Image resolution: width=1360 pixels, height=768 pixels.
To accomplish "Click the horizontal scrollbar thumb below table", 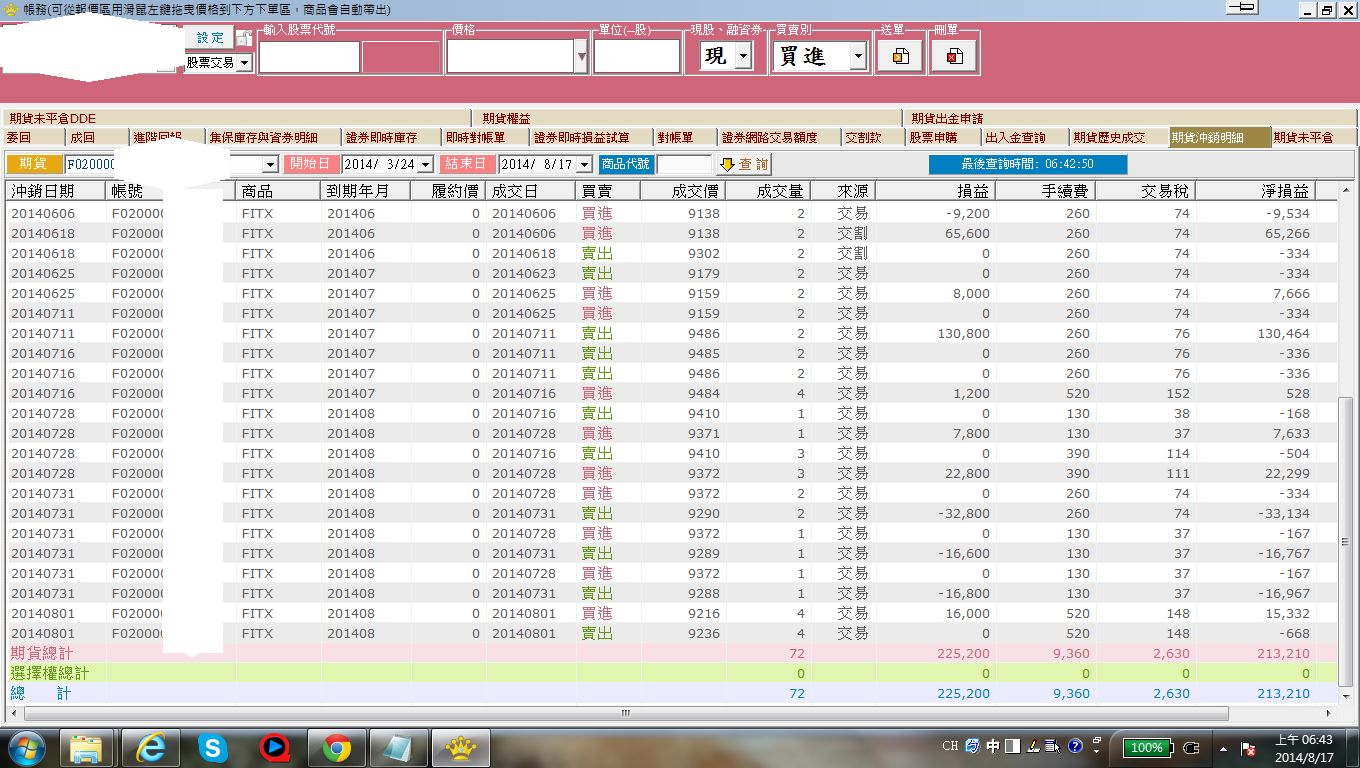I will click(x=625, y=713).
